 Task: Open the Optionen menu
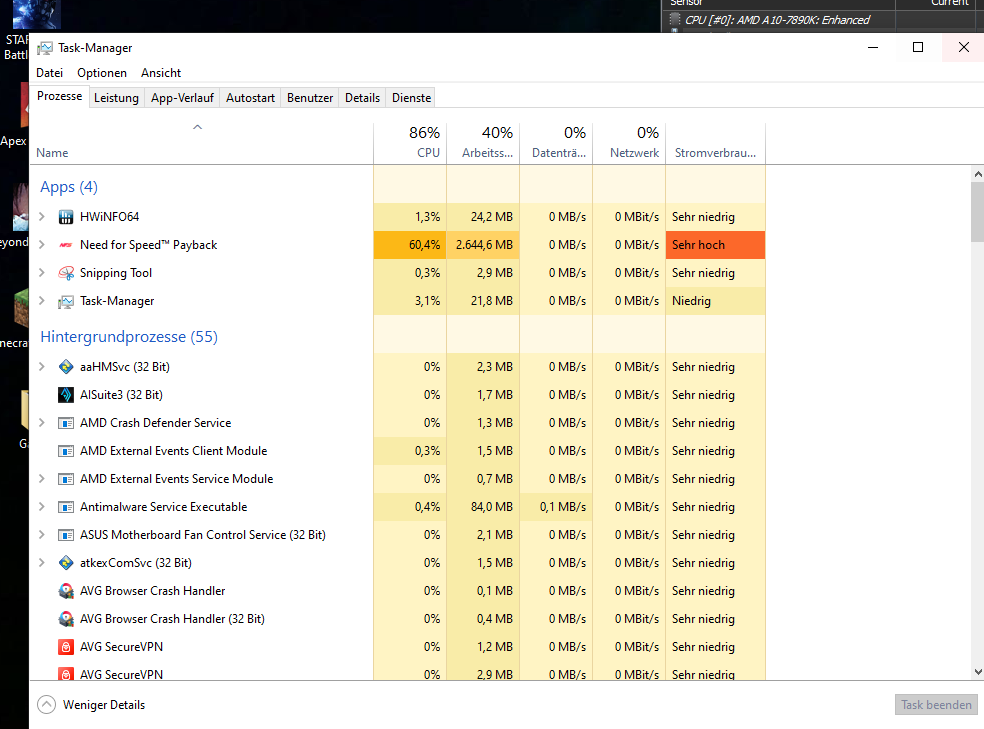click(102, 73)
